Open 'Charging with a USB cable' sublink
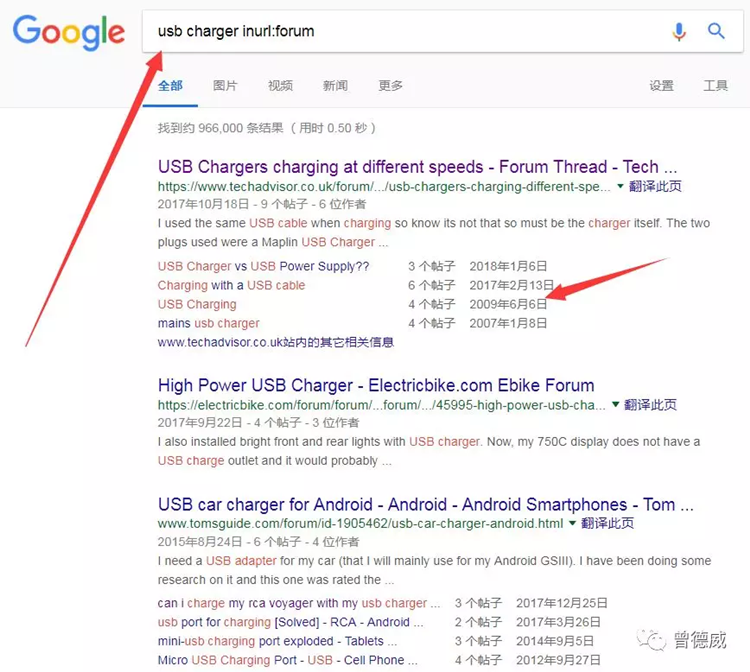This screenshot has width=750, height=672. point(232,285)
